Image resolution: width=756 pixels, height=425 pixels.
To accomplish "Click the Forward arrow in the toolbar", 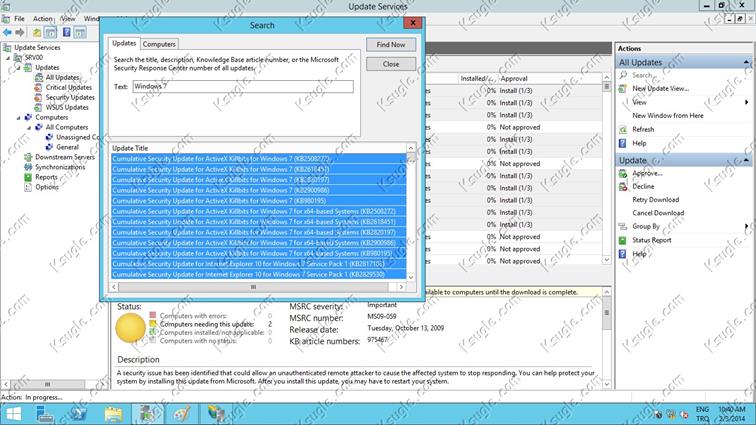I will 20,32.
